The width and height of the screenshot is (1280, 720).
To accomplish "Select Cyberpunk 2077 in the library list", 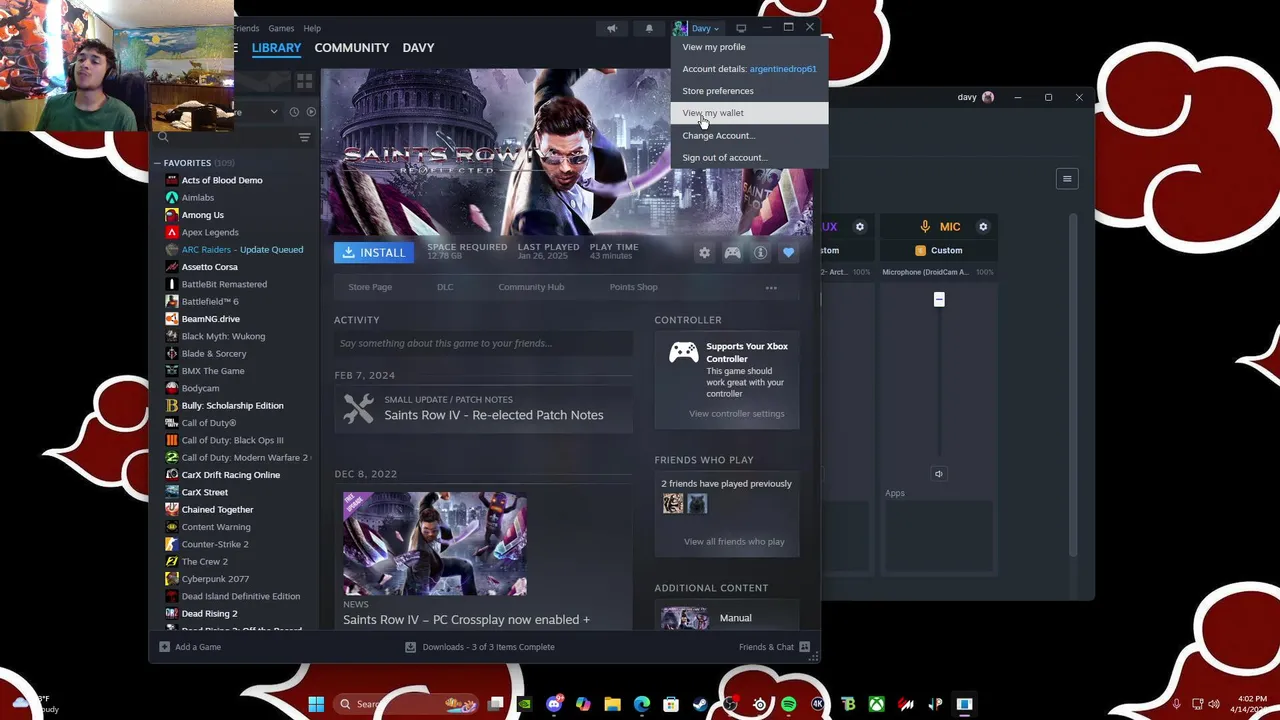I will tap(215, 579).
